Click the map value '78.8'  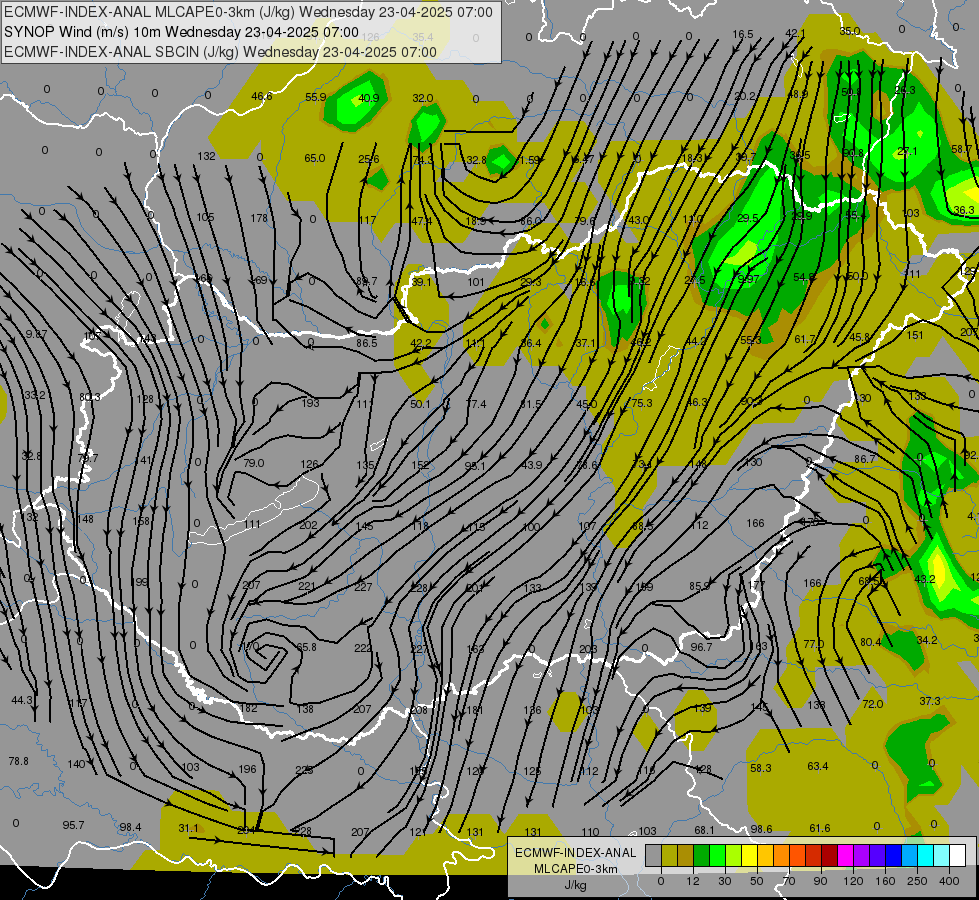[x=19, y=761]
